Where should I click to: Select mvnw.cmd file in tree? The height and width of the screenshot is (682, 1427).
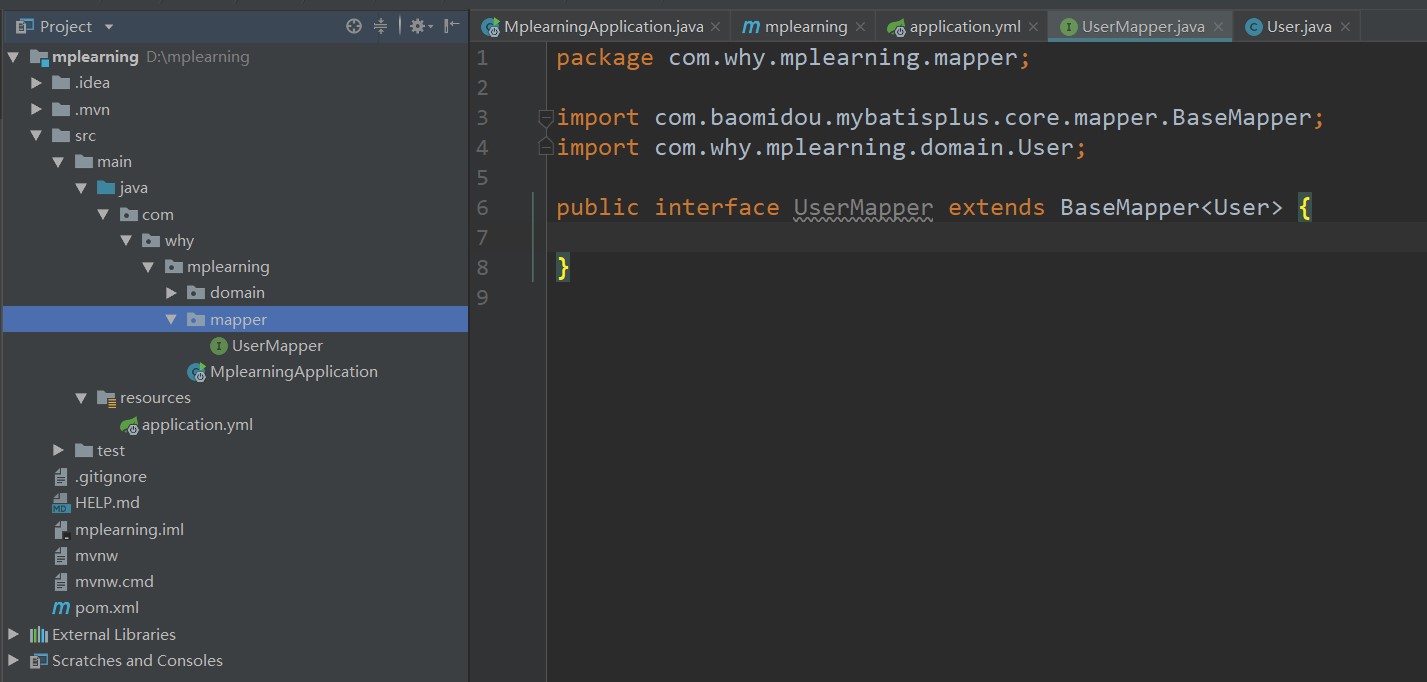click(114, 581)
